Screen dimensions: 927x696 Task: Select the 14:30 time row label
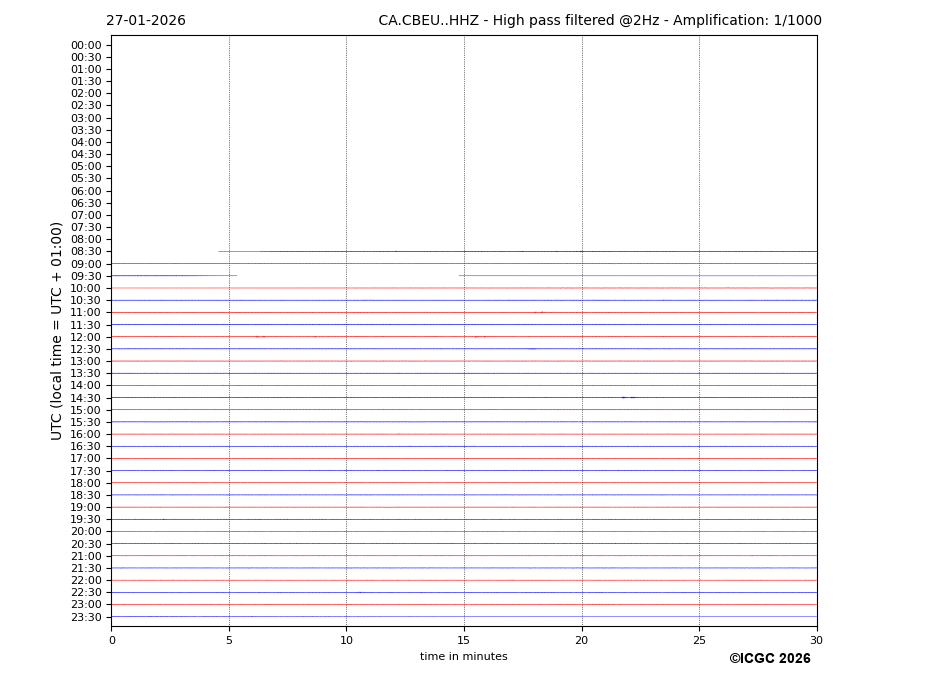click(86, 398)
